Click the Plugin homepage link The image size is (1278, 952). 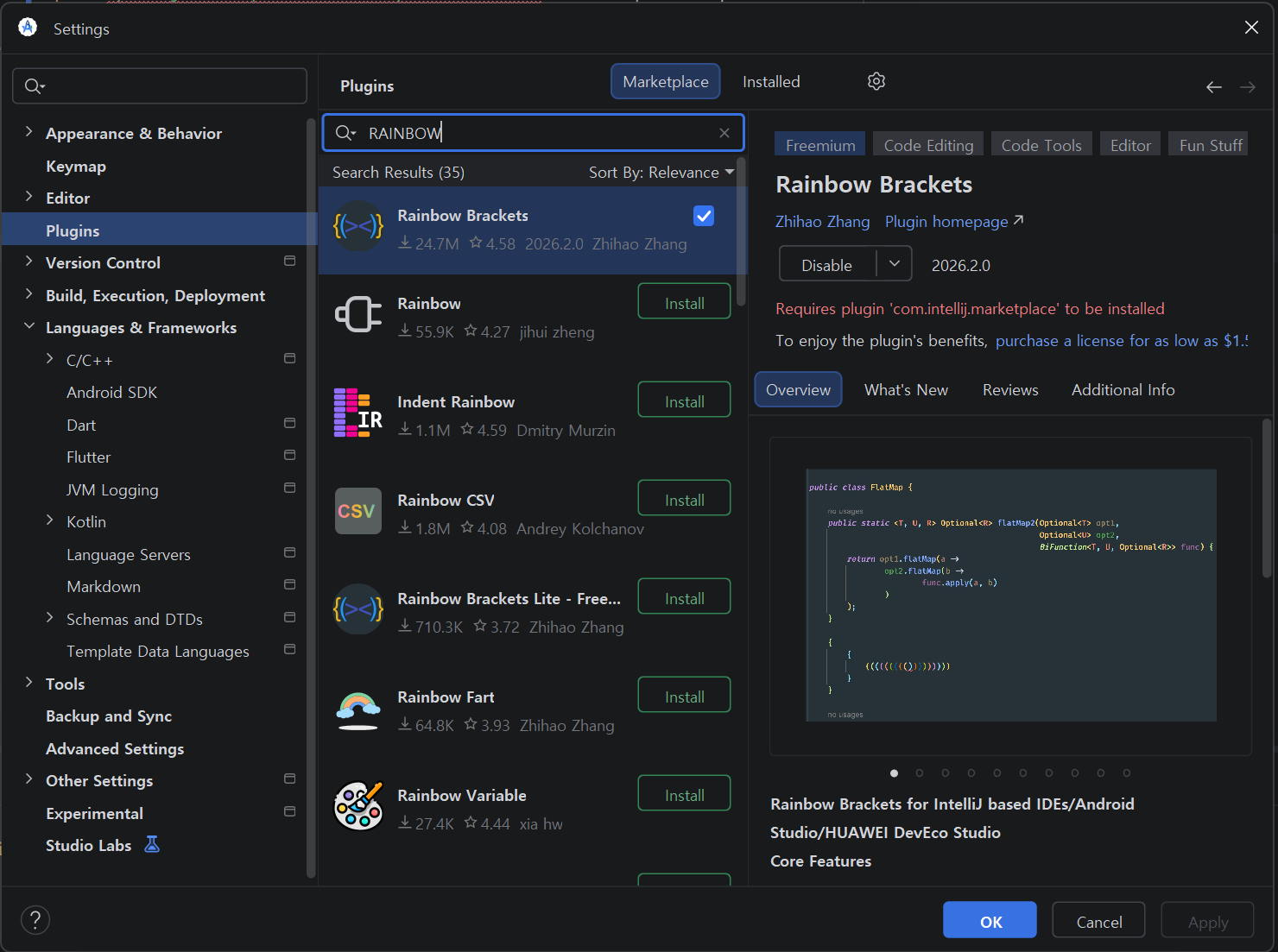[x=954, y=222]
